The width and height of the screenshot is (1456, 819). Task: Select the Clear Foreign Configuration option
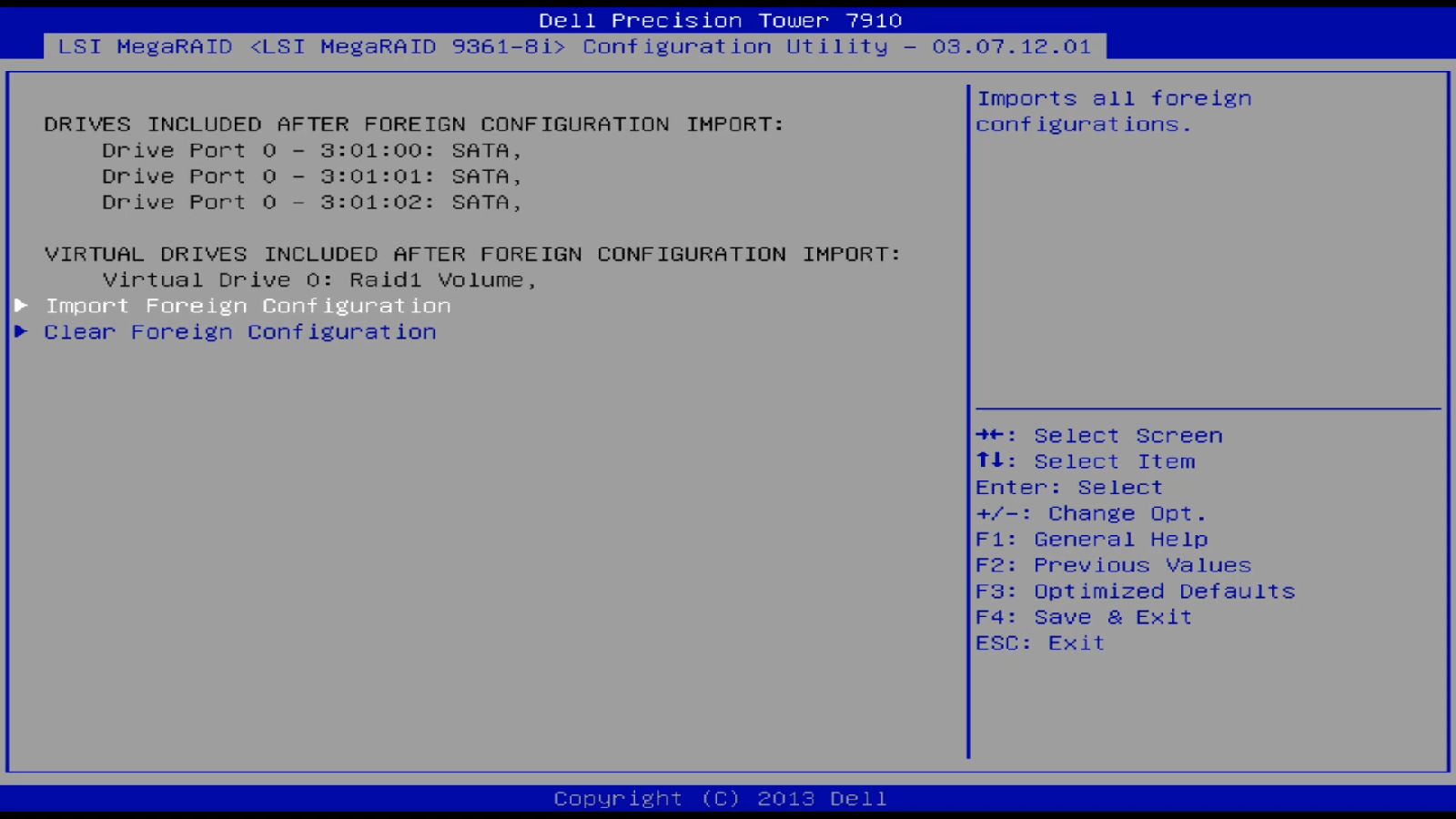coord(239,331)
